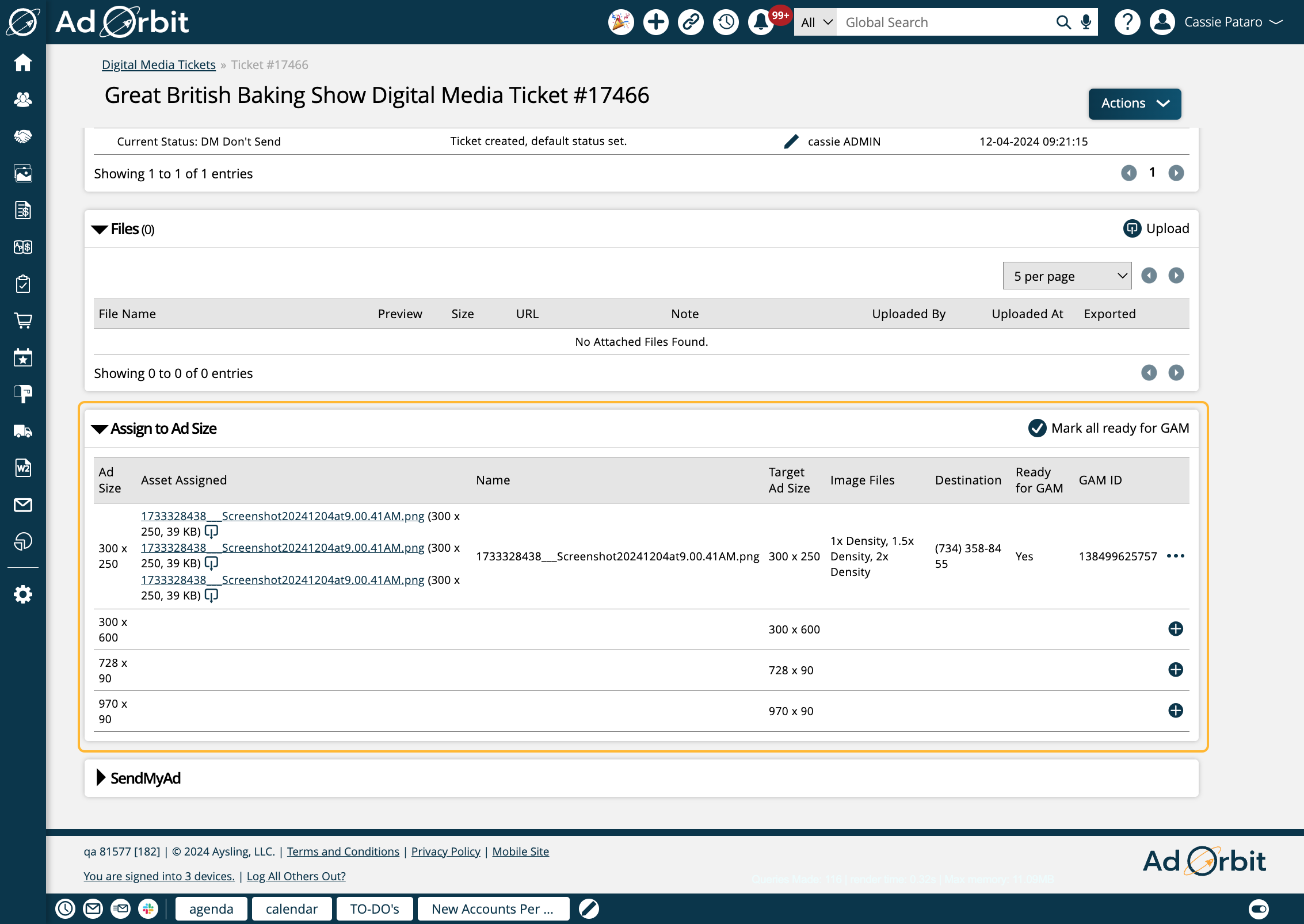Screen dimensions: 1304x924
Task: Click GAM ID value 138499625757
Action: click(x=1118, y=556)
